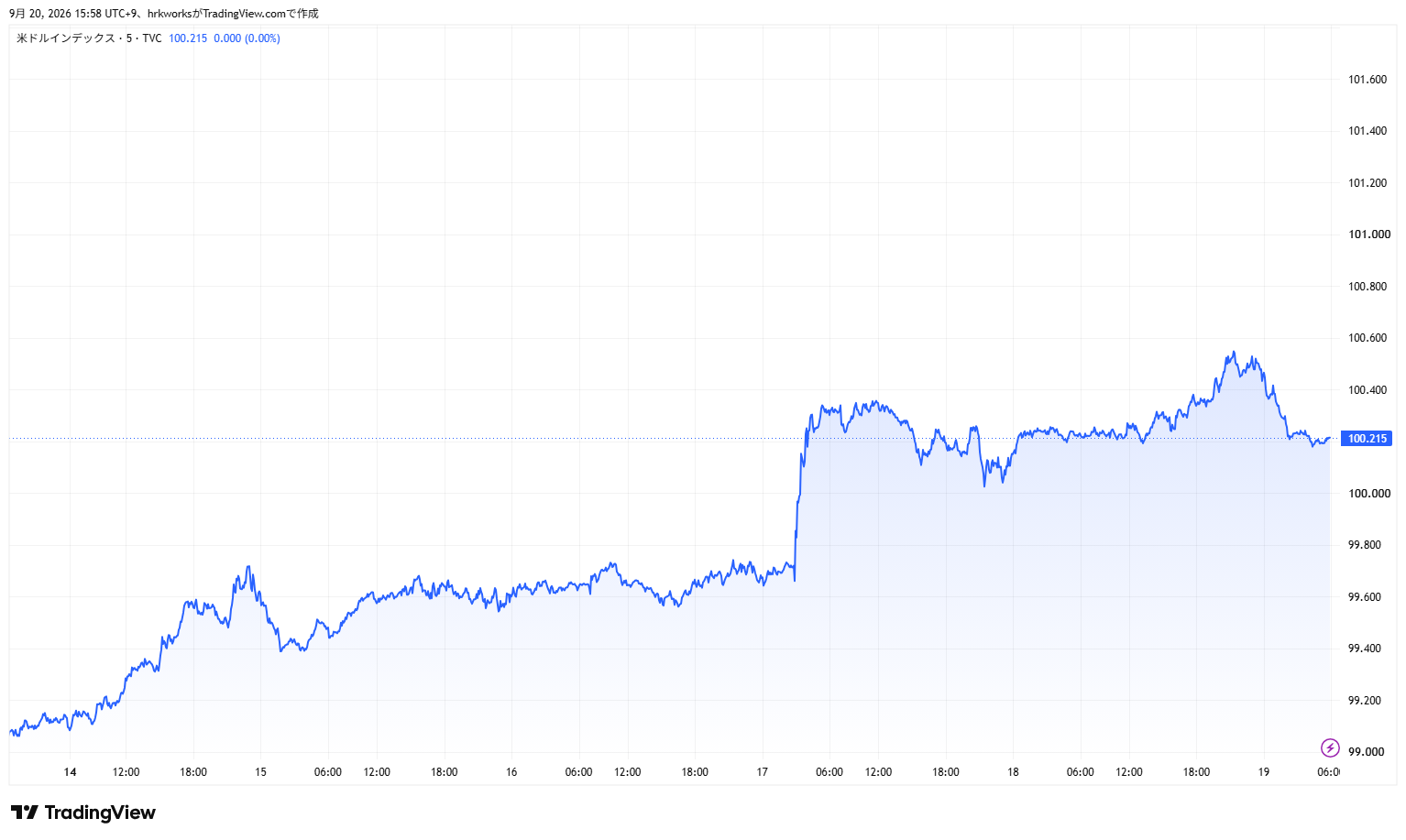Click date label 16 on the time axis
1406x840 pixels.
(511, 772)
